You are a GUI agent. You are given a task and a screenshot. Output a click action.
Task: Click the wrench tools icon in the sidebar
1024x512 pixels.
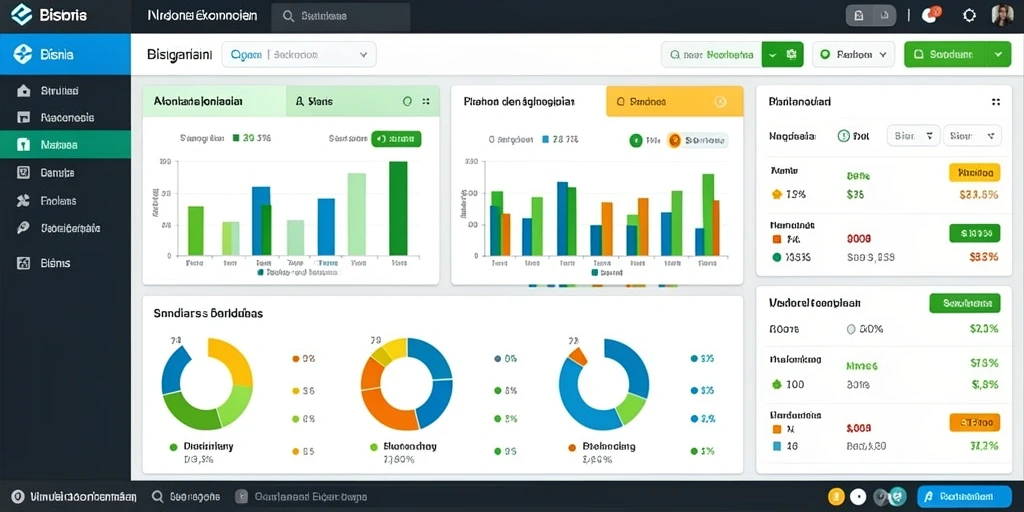tap(24, 200)
